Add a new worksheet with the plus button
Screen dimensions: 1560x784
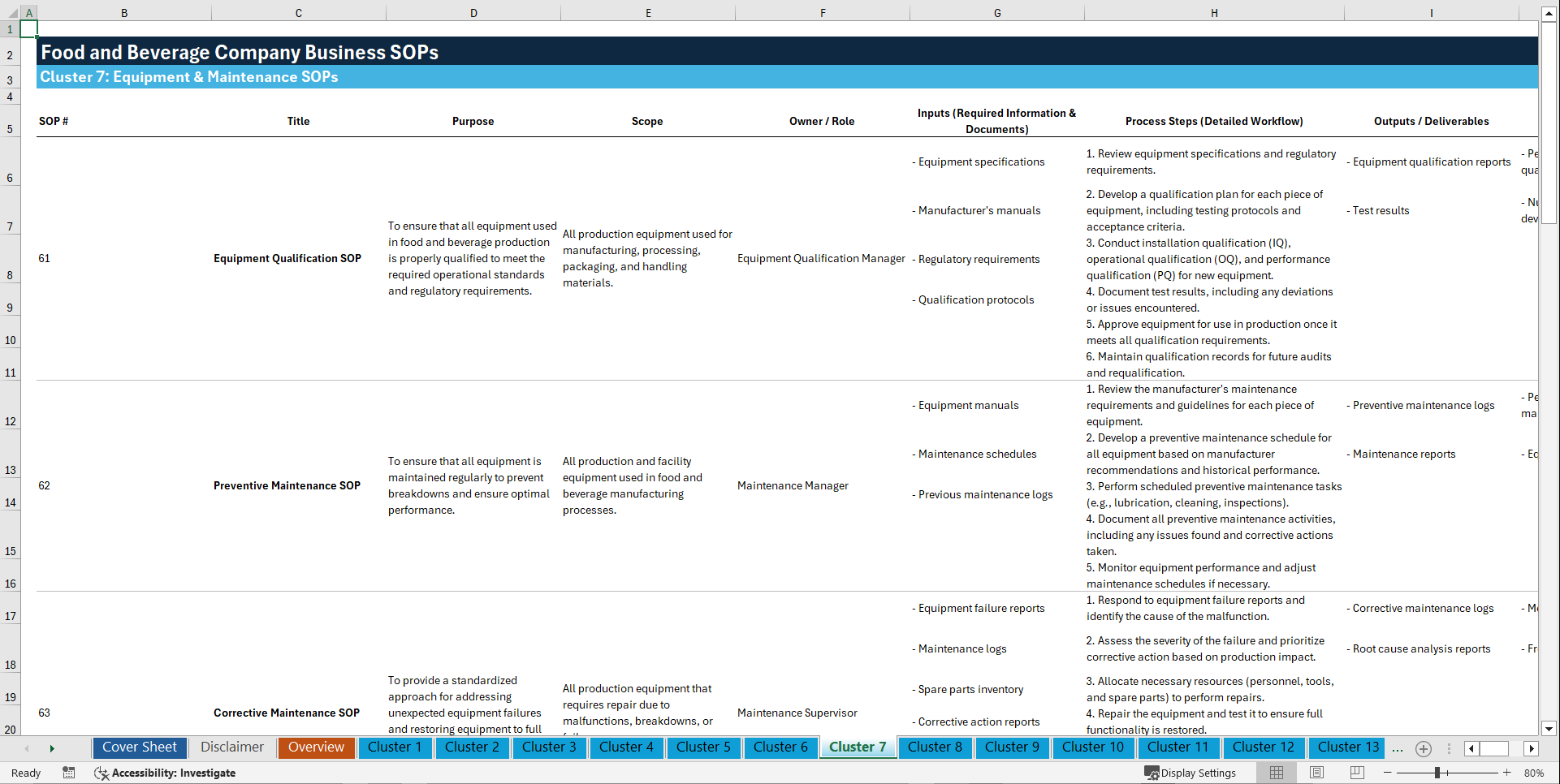point(1423,748)
